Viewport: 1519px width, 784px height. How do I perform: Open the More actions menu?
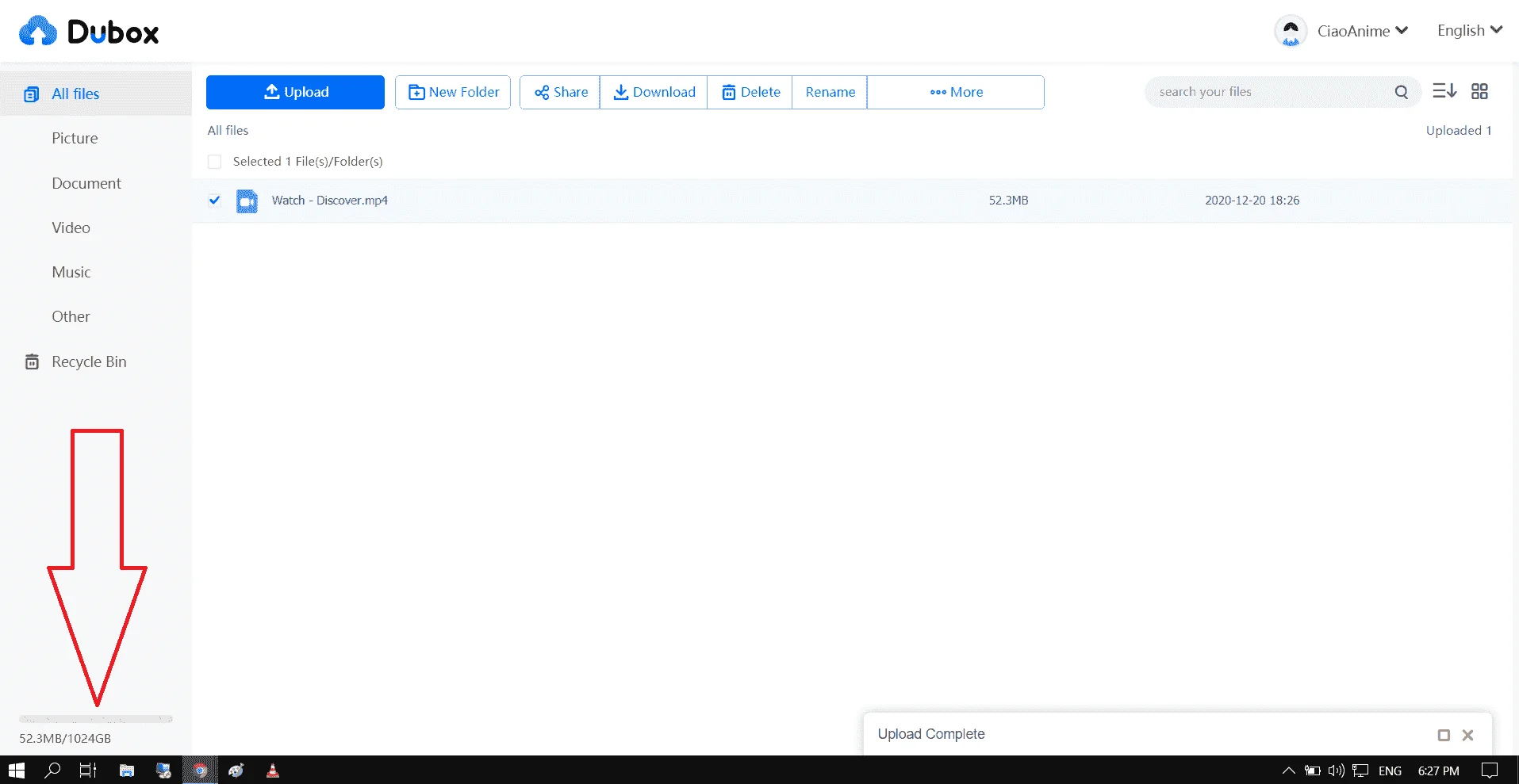tap(956, 92)
